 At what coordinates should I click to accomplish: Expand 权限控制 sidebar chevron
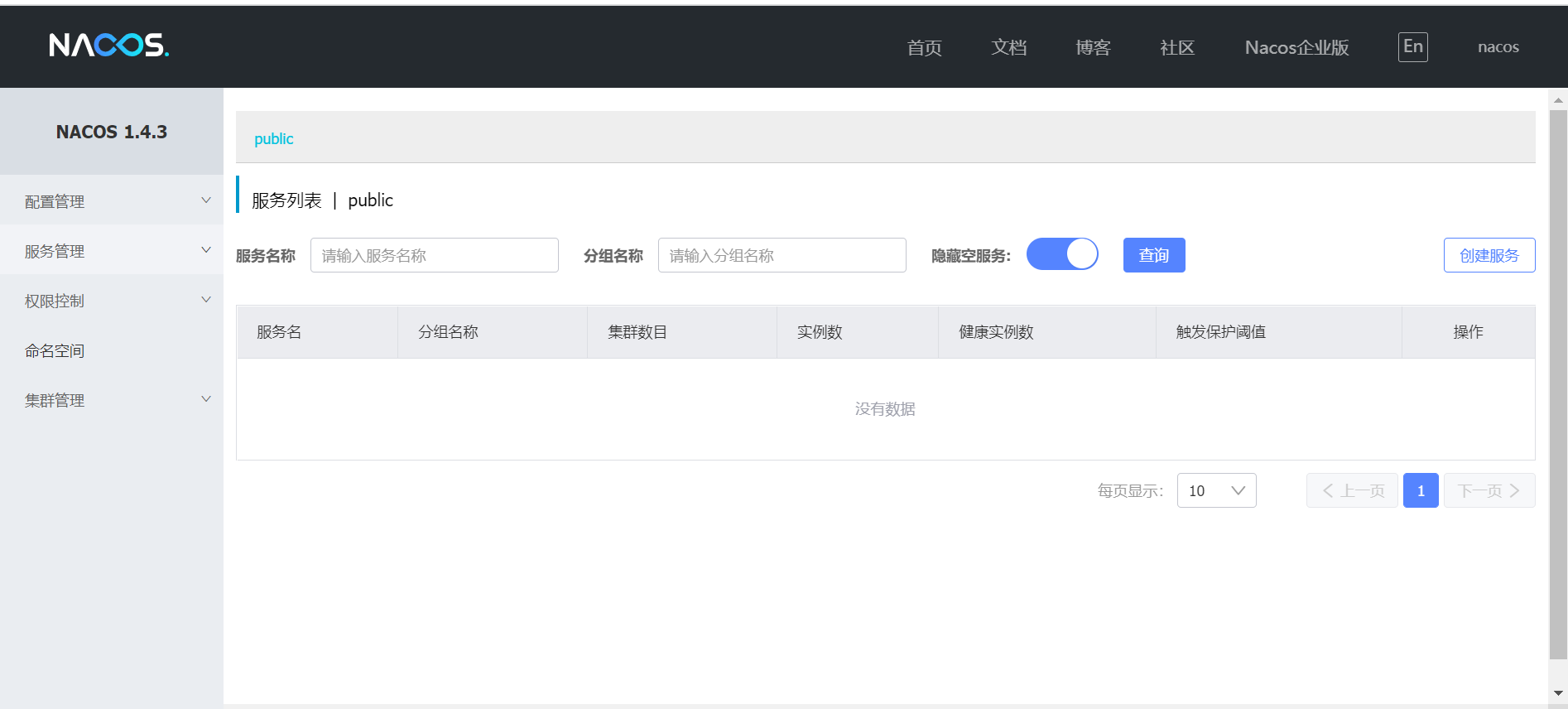206,300
